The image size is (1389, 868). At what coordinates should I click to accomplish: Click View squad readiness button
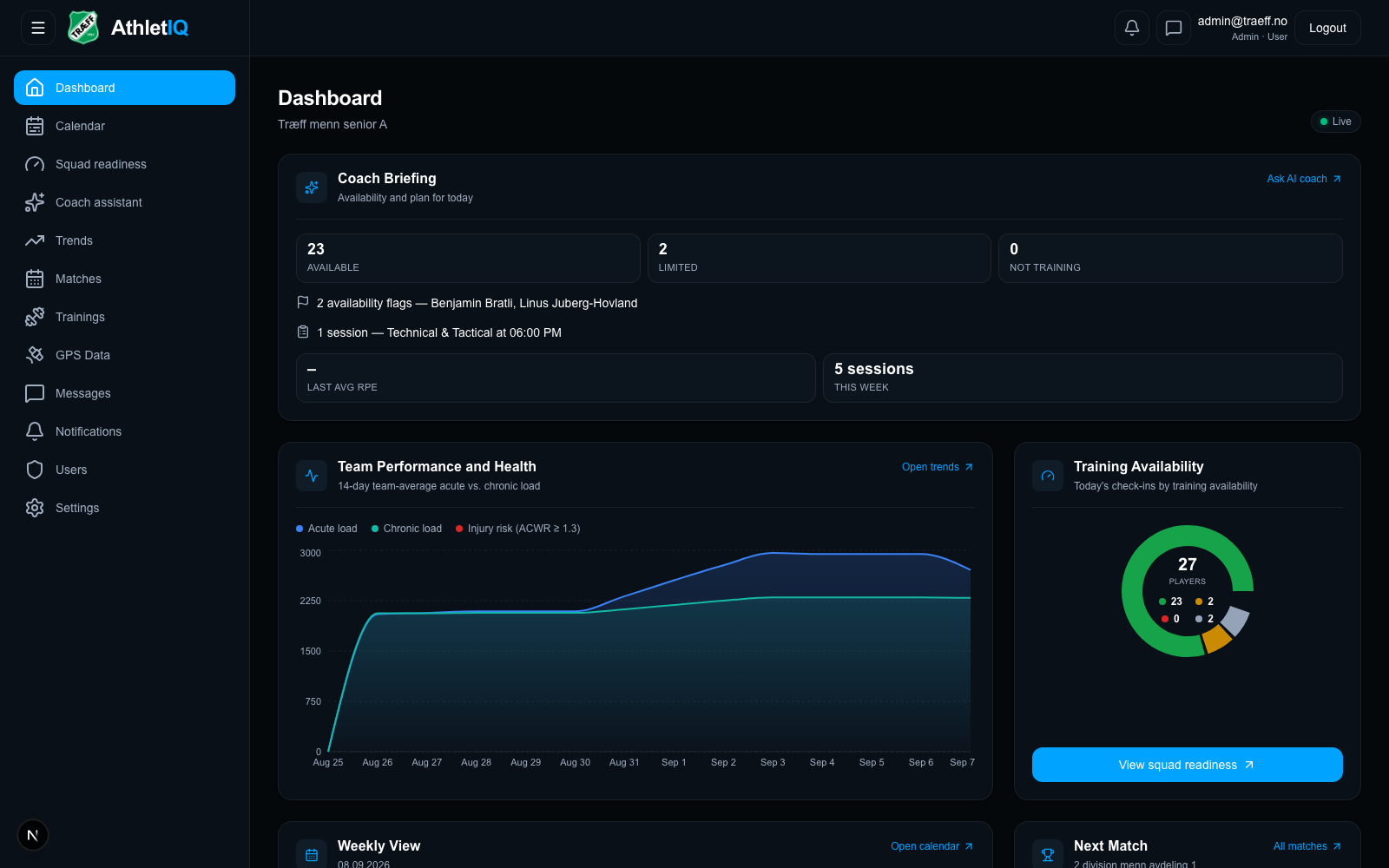point(1187,765)
